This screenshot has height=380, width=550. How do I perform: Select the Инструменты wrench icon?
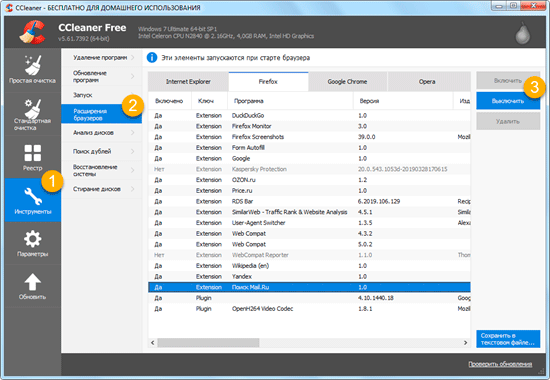point(33,196)
